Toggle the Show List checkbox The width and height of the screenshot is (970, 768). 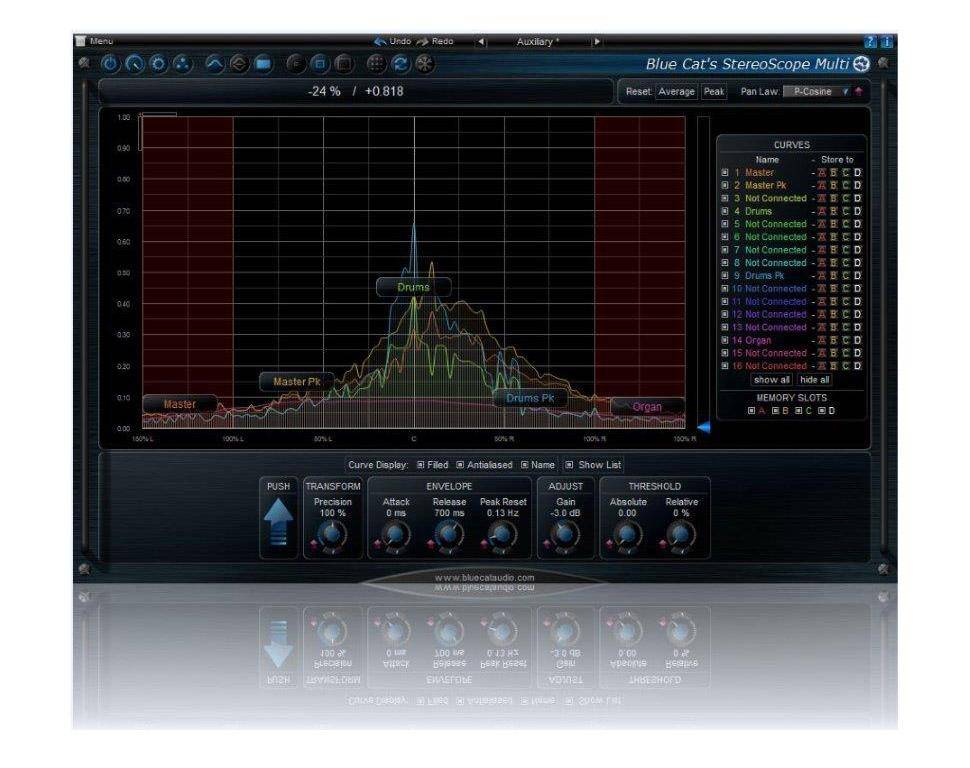569,465
